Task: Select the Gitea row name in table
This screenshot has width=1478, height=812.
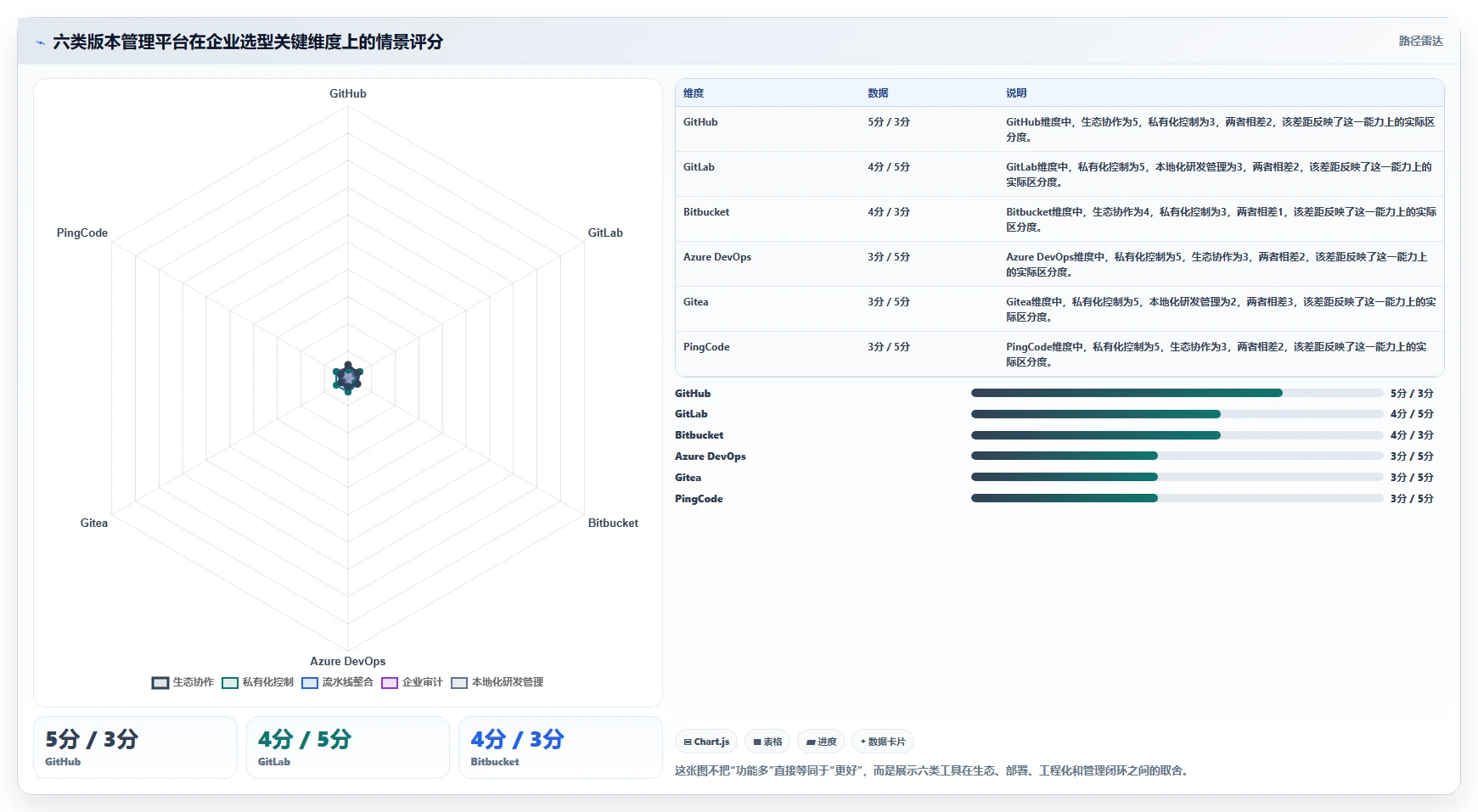Action: [695, 302]
